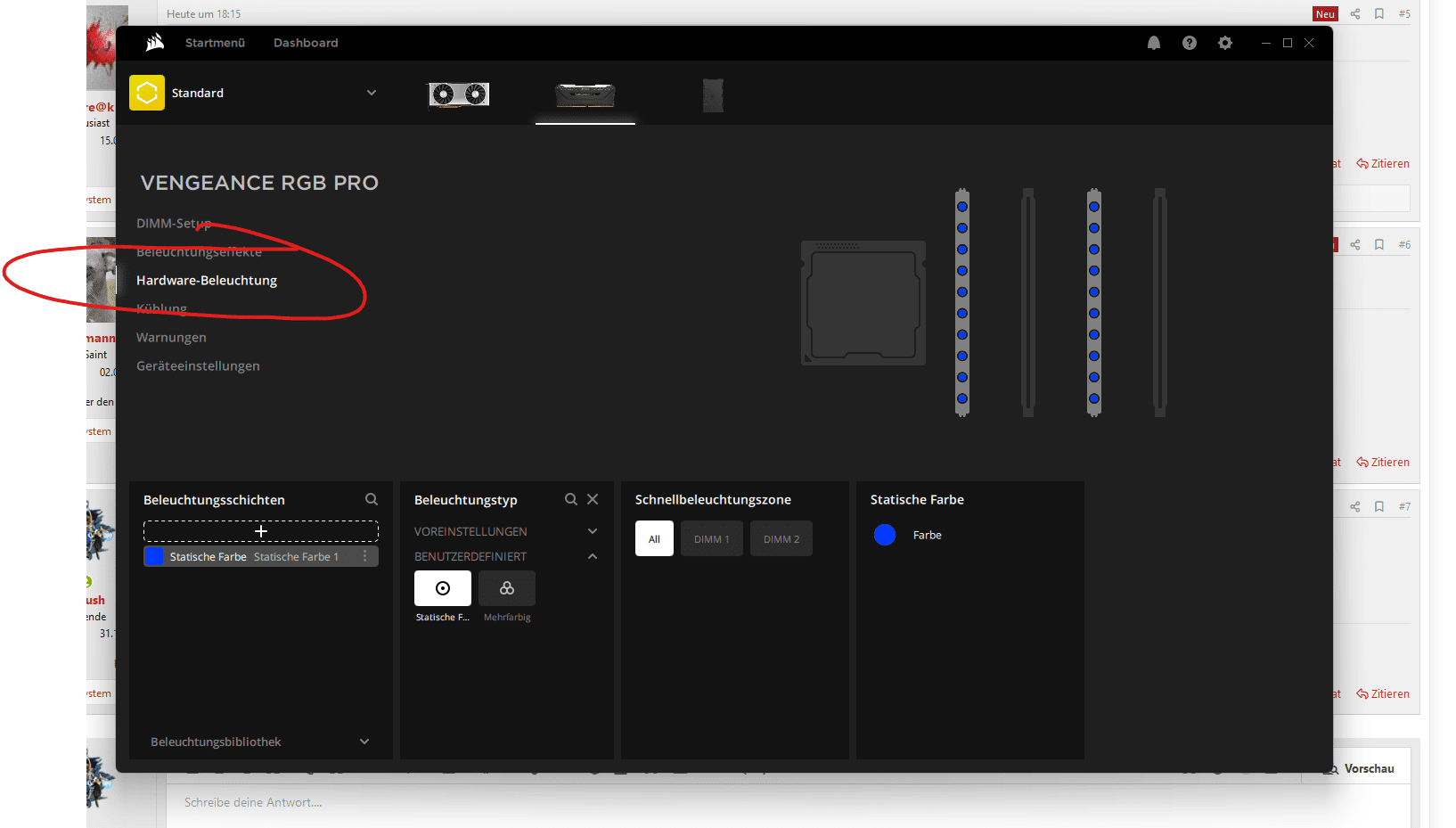Click Vorschau button in forum editor
1456x828 pixels.
[1361, 768]
